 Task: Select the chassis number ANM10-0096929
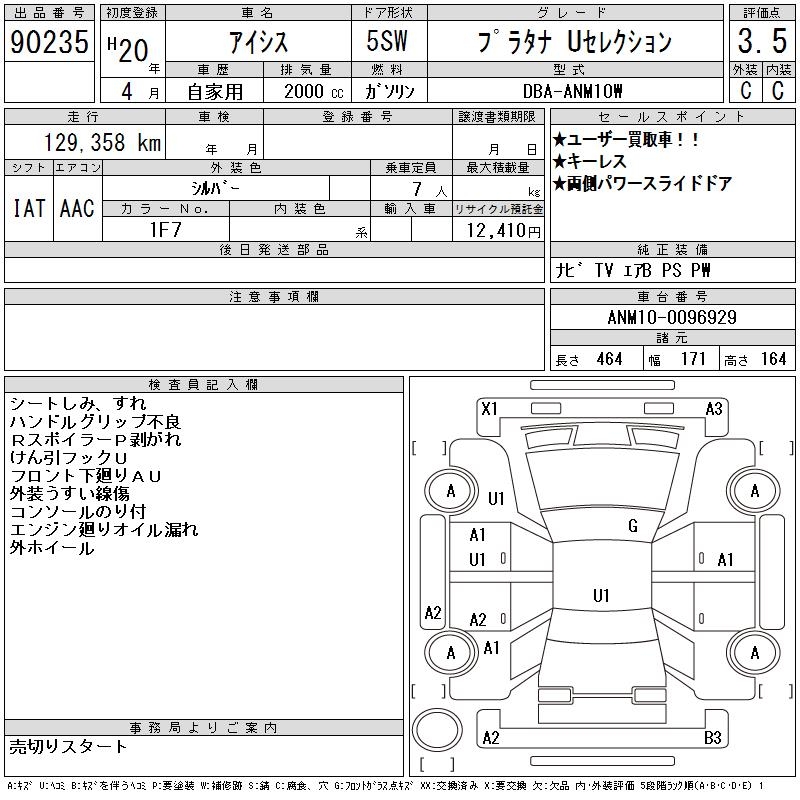(672, 317)
